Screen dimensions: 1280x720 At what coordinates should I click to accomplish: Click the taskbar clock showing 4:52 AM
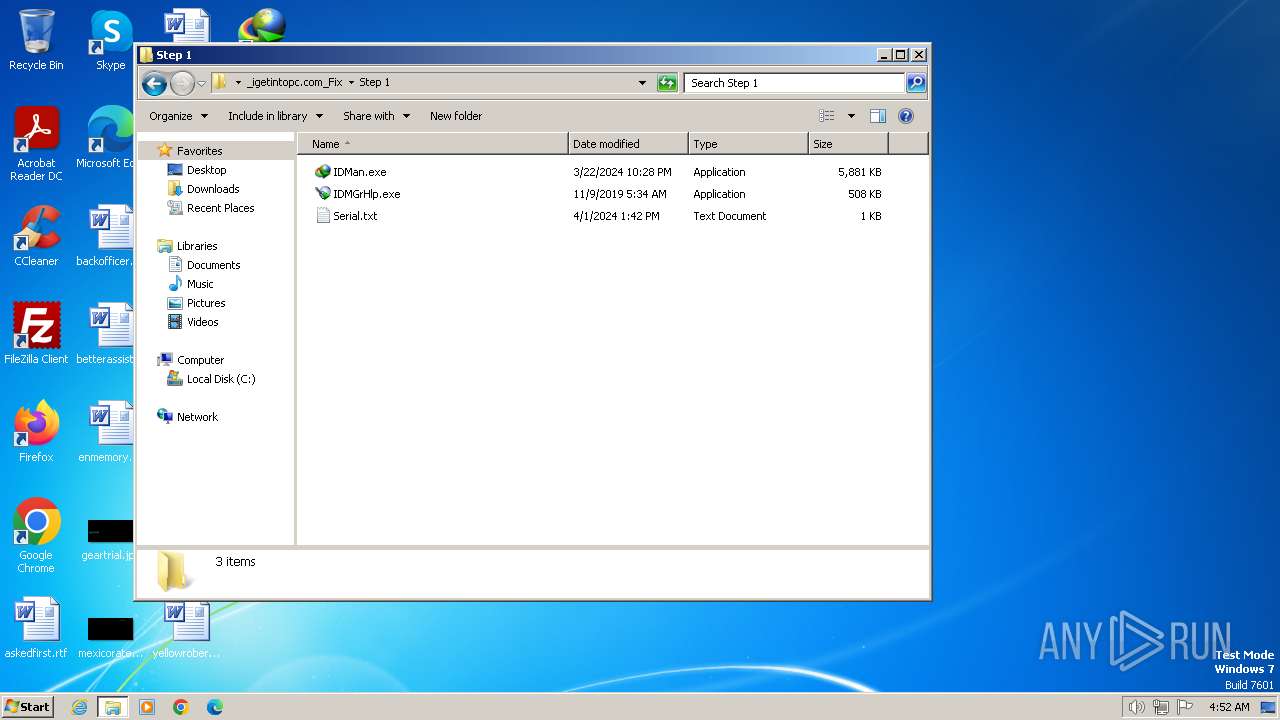point(1229,707)
